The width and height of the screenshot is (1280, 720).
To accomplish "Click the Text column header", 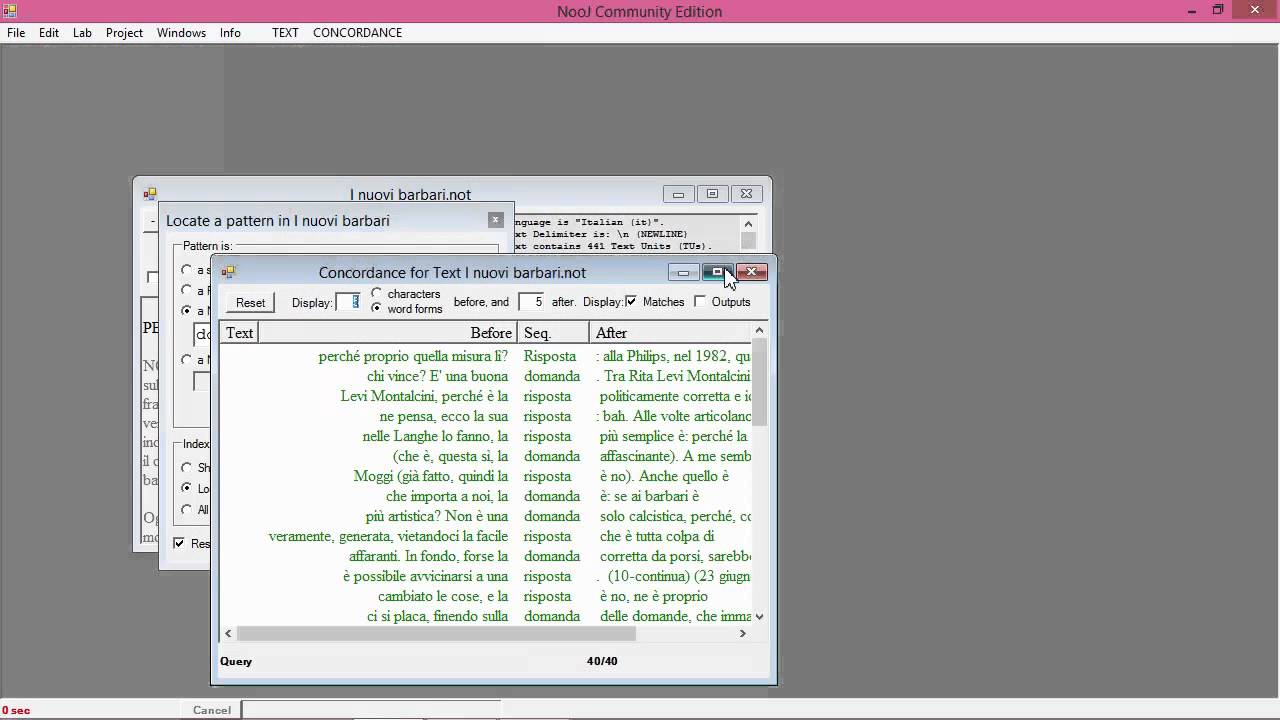I will point(239,333).
